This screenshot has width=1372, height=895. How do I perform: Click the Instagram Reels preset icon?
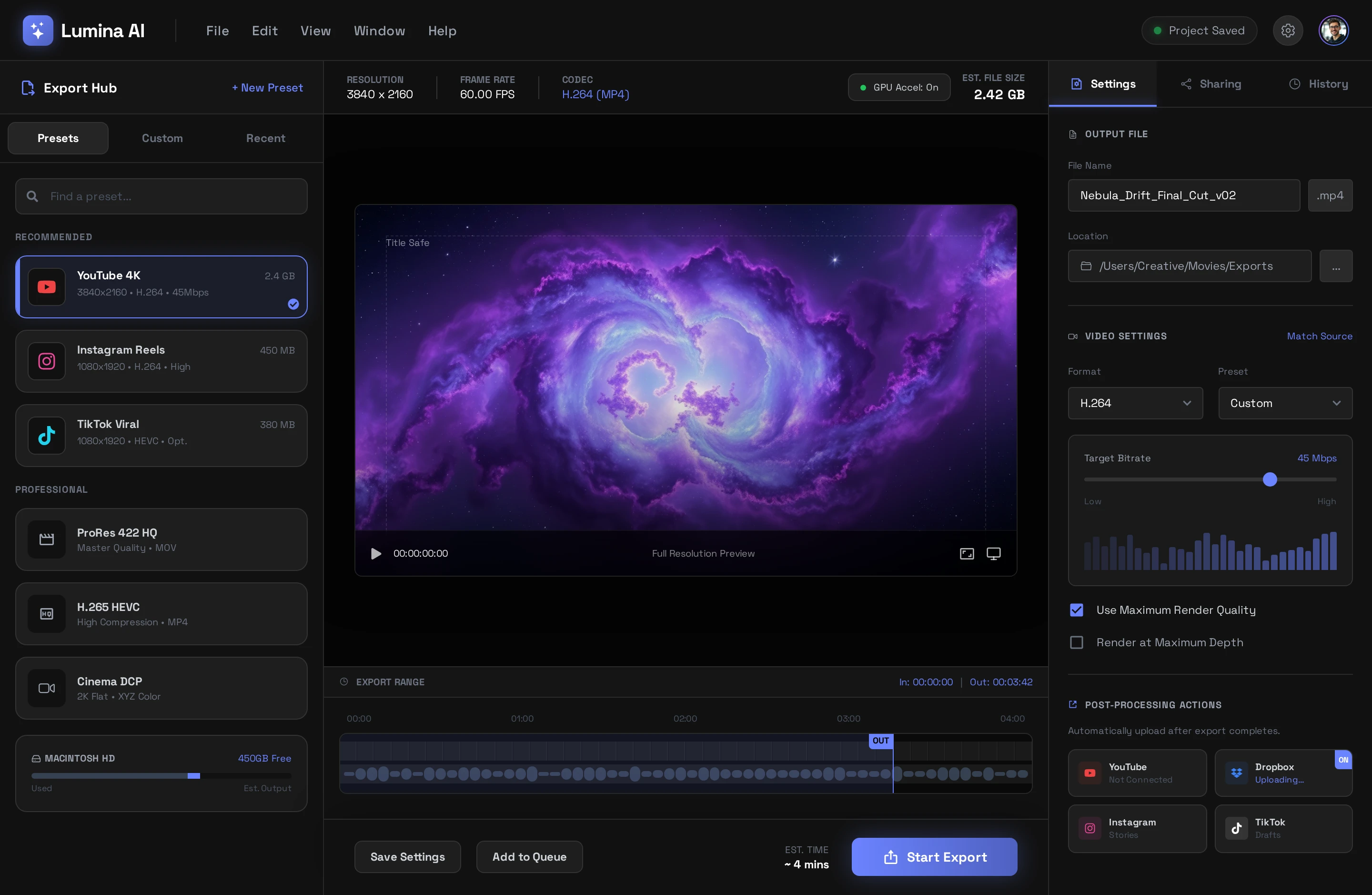pos(47,361)
